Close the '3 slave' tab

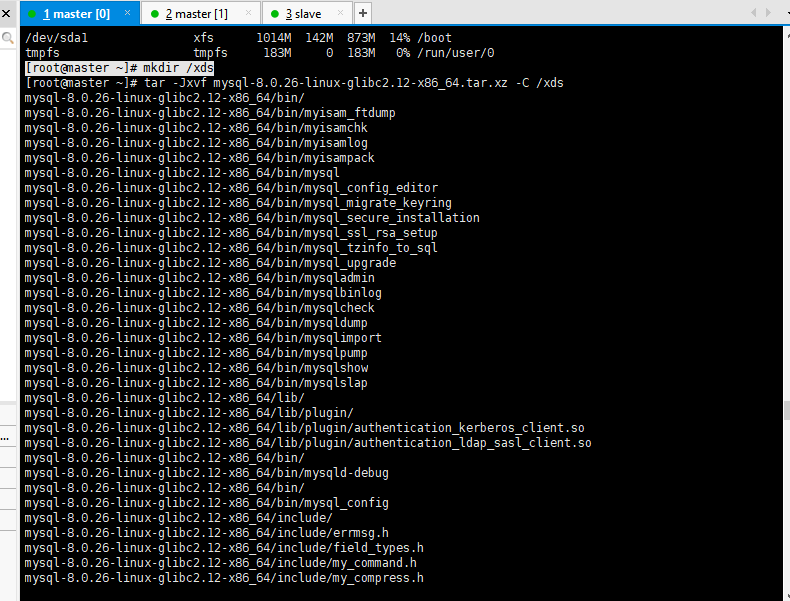click(x=340, y=13)
